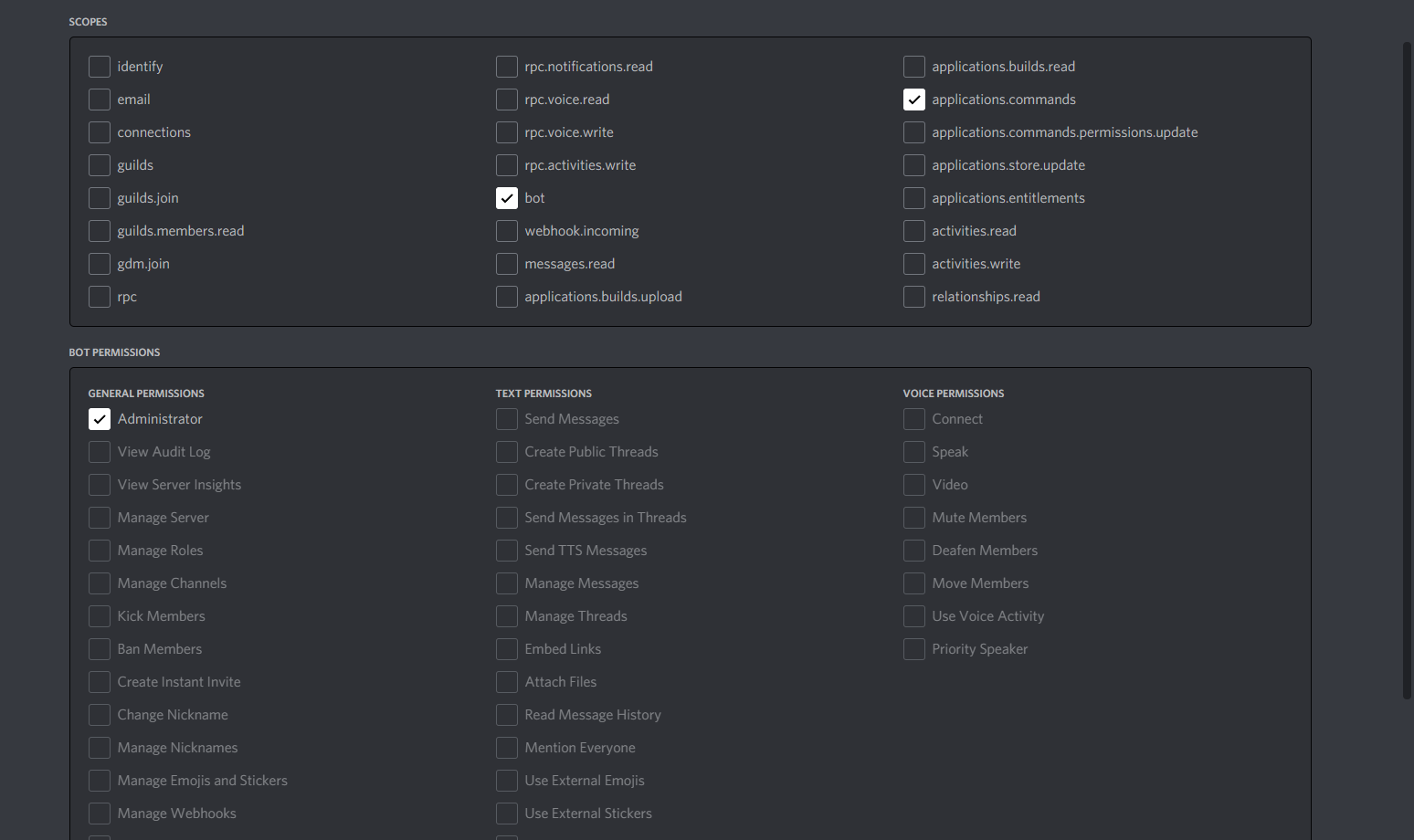The height and width of the screenshot is (840, 1414).
Task: Enable the relationships.read scope
Action: tap(913, 296)
